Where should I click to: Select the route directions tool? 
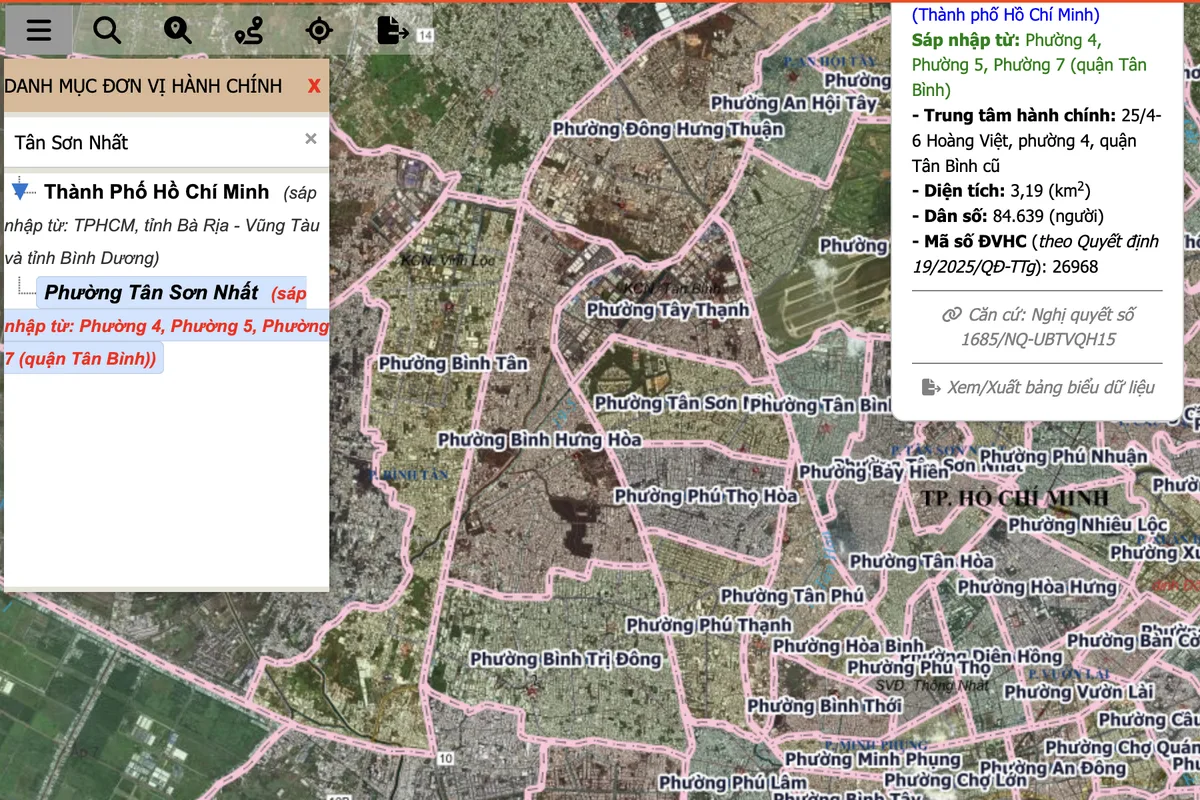click(248, 30)
